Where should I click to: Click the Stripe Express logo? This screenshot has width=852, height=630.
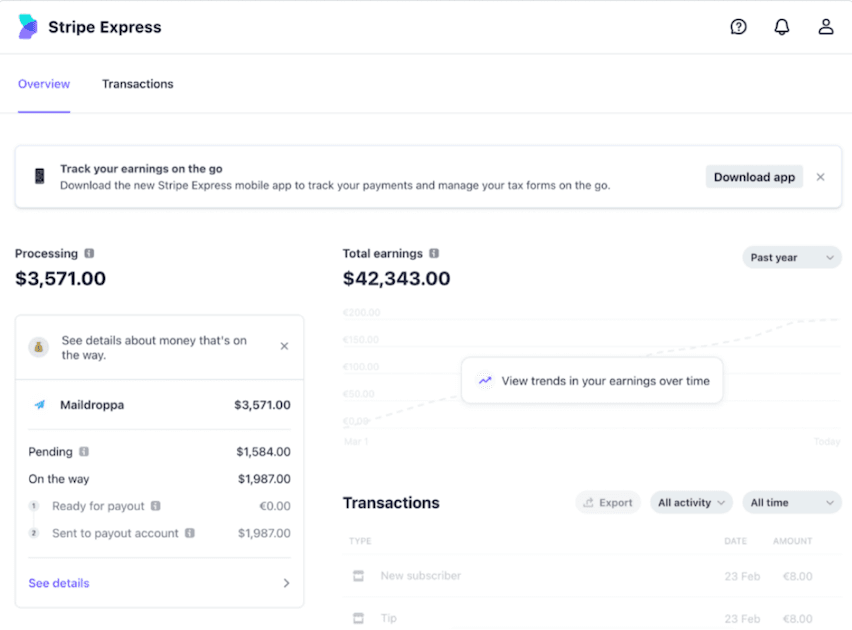(27, 26)
